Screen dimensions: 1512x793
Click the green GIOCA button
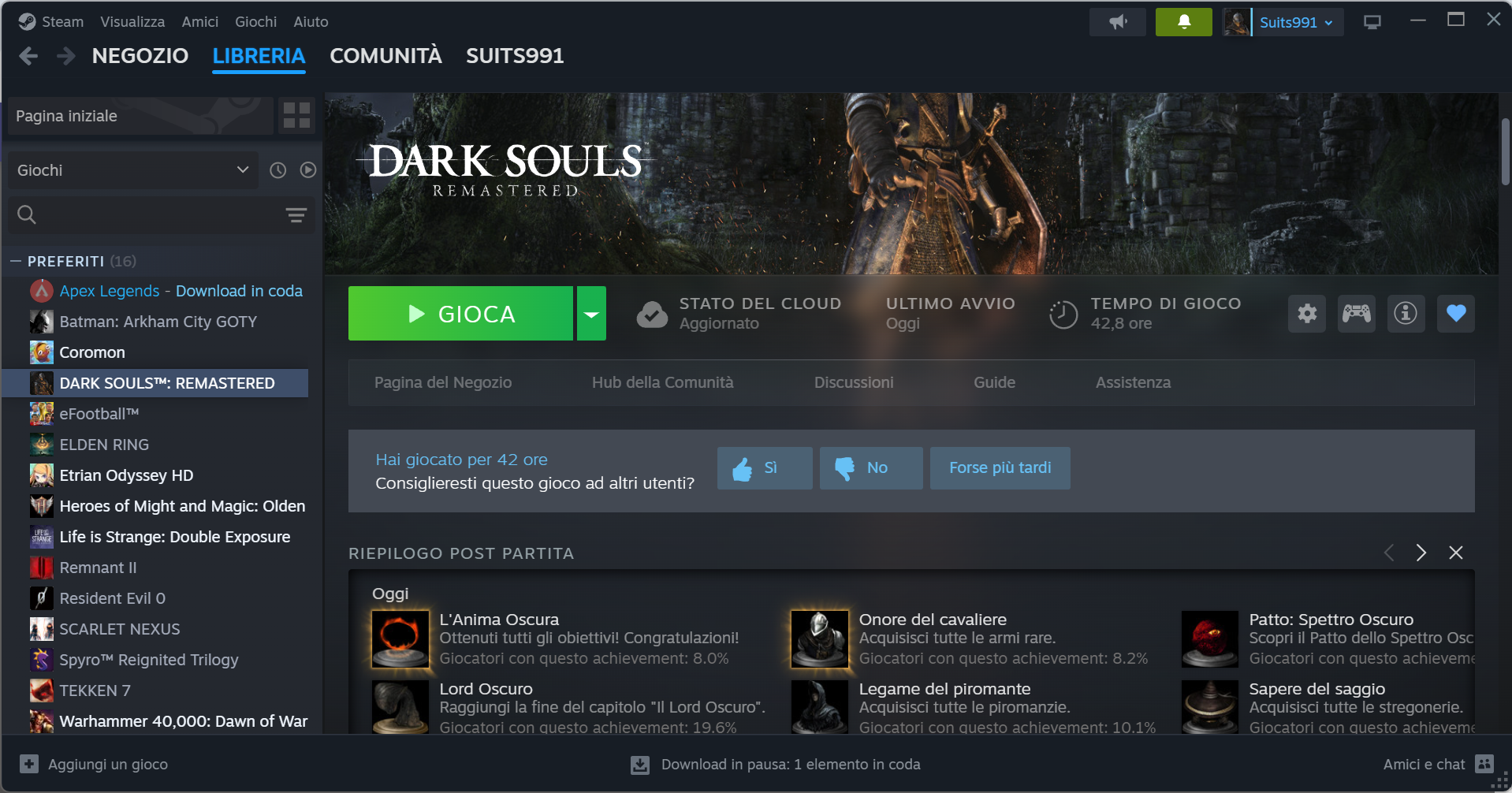pyautogui.click(x=460, y=314)
